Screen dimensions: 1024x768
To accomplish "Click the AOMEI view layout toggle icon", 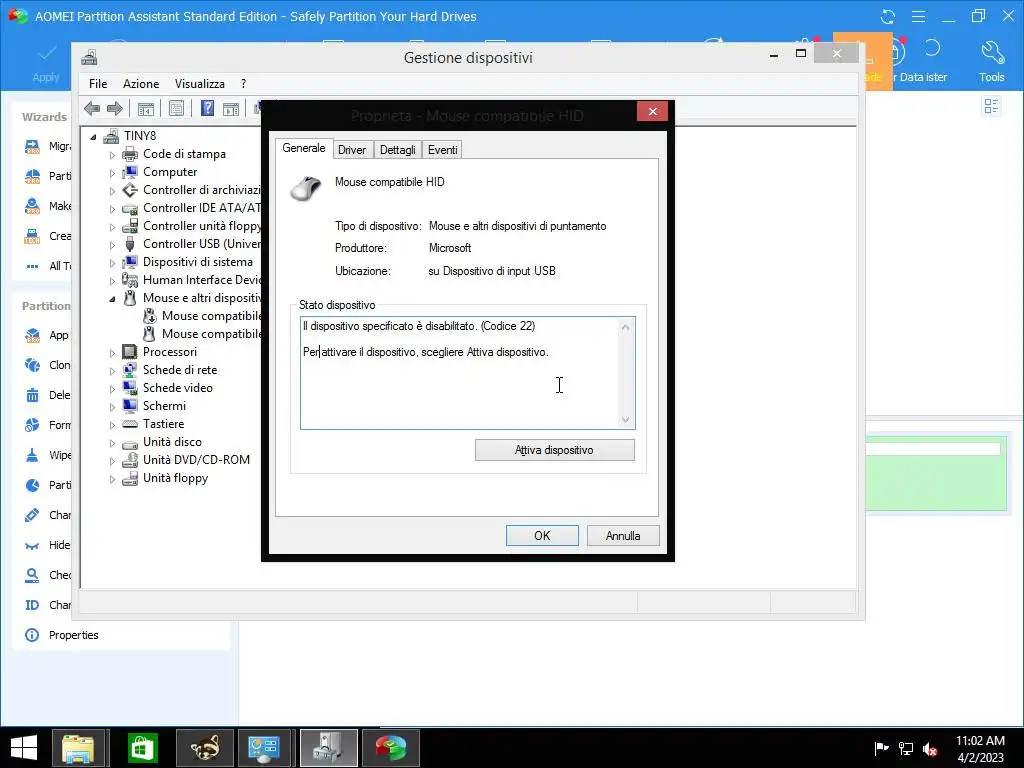I will (x=991, y=106).
